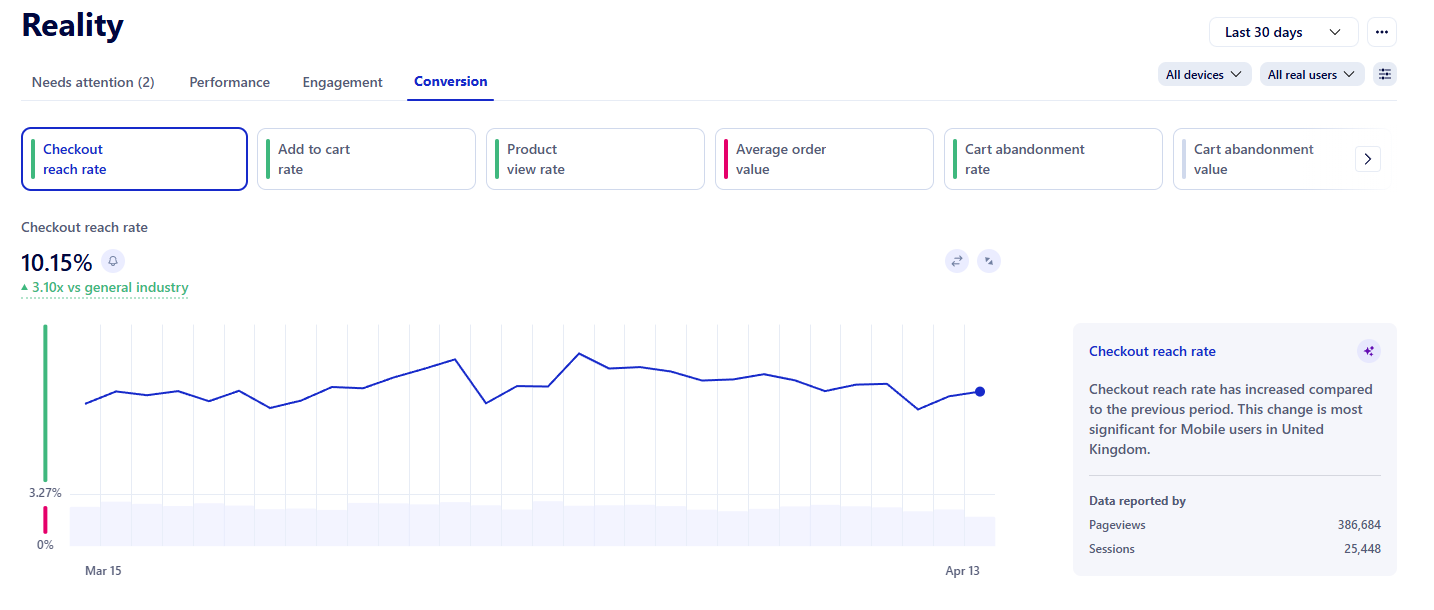Select the Product view rate card
This screenshot has width=1434, height=610.
(x=595, y=159)
